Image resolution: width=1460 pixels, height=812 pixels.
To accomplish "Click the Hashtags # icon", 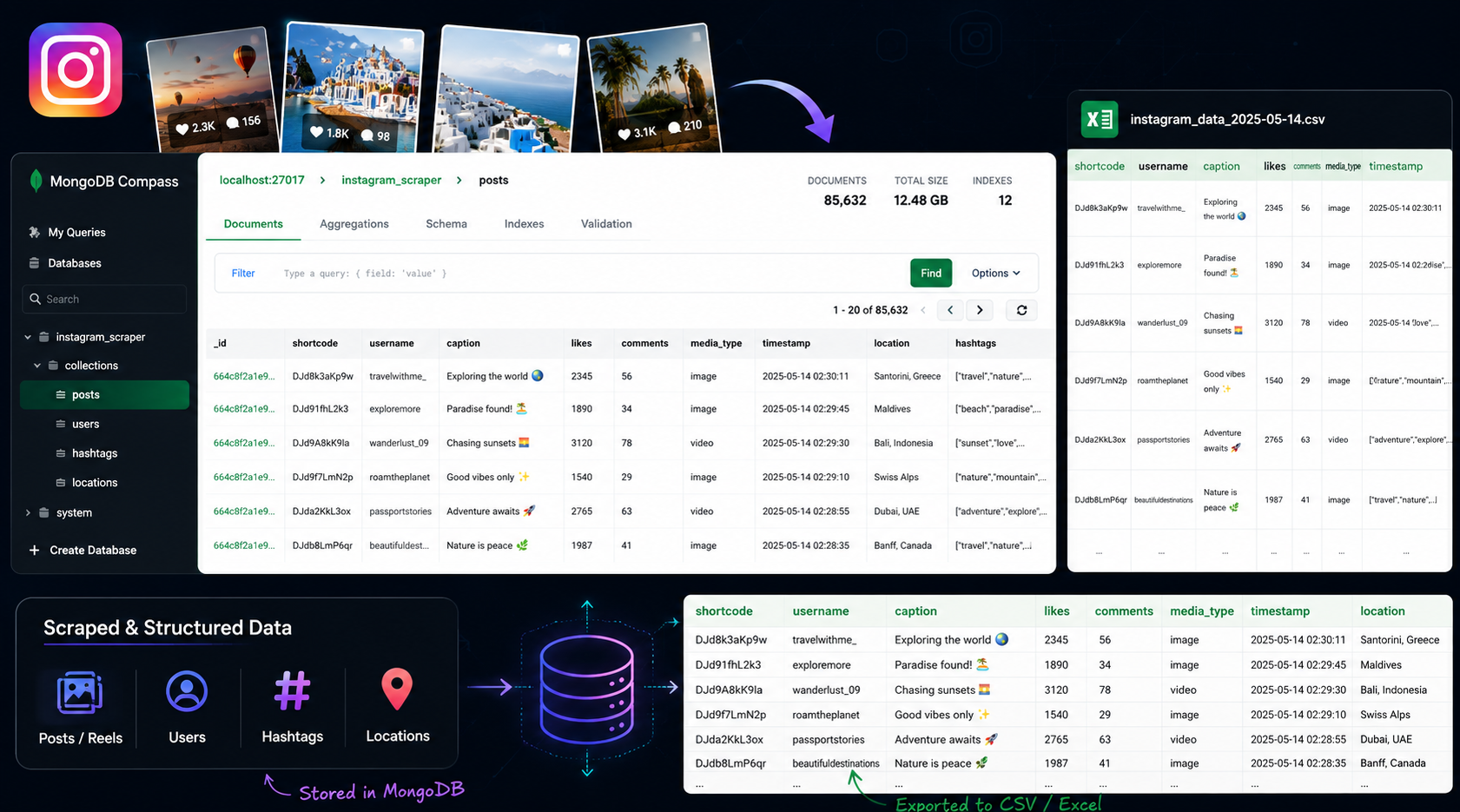I will tap(292, 690).
